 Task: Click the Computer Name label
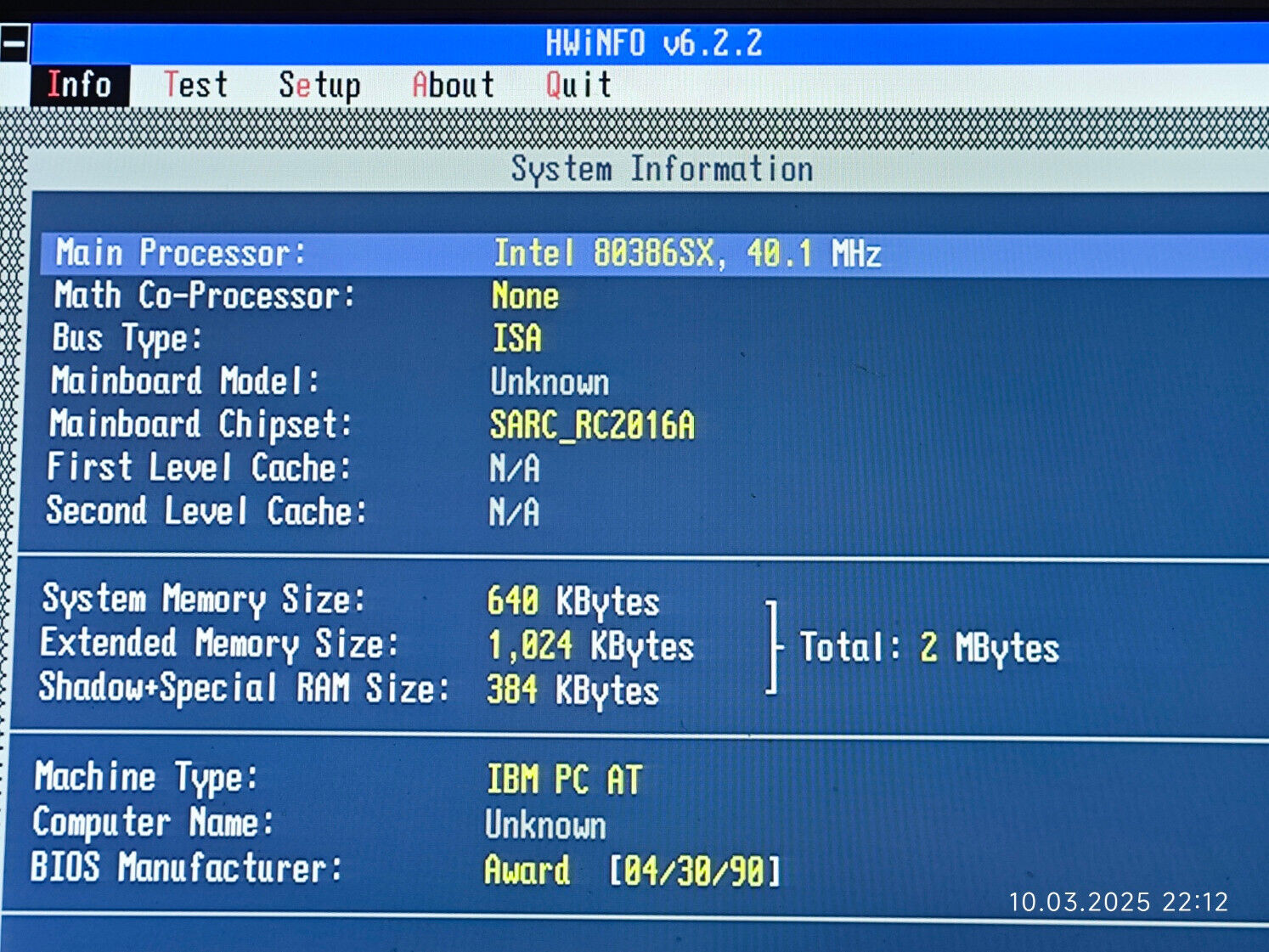153,822
